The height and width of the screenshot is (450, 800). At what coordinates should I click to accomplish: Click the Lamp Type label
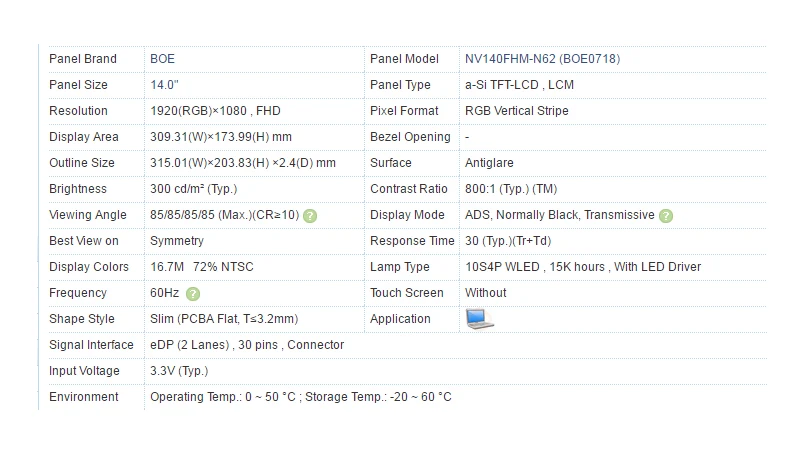(399, 267)
